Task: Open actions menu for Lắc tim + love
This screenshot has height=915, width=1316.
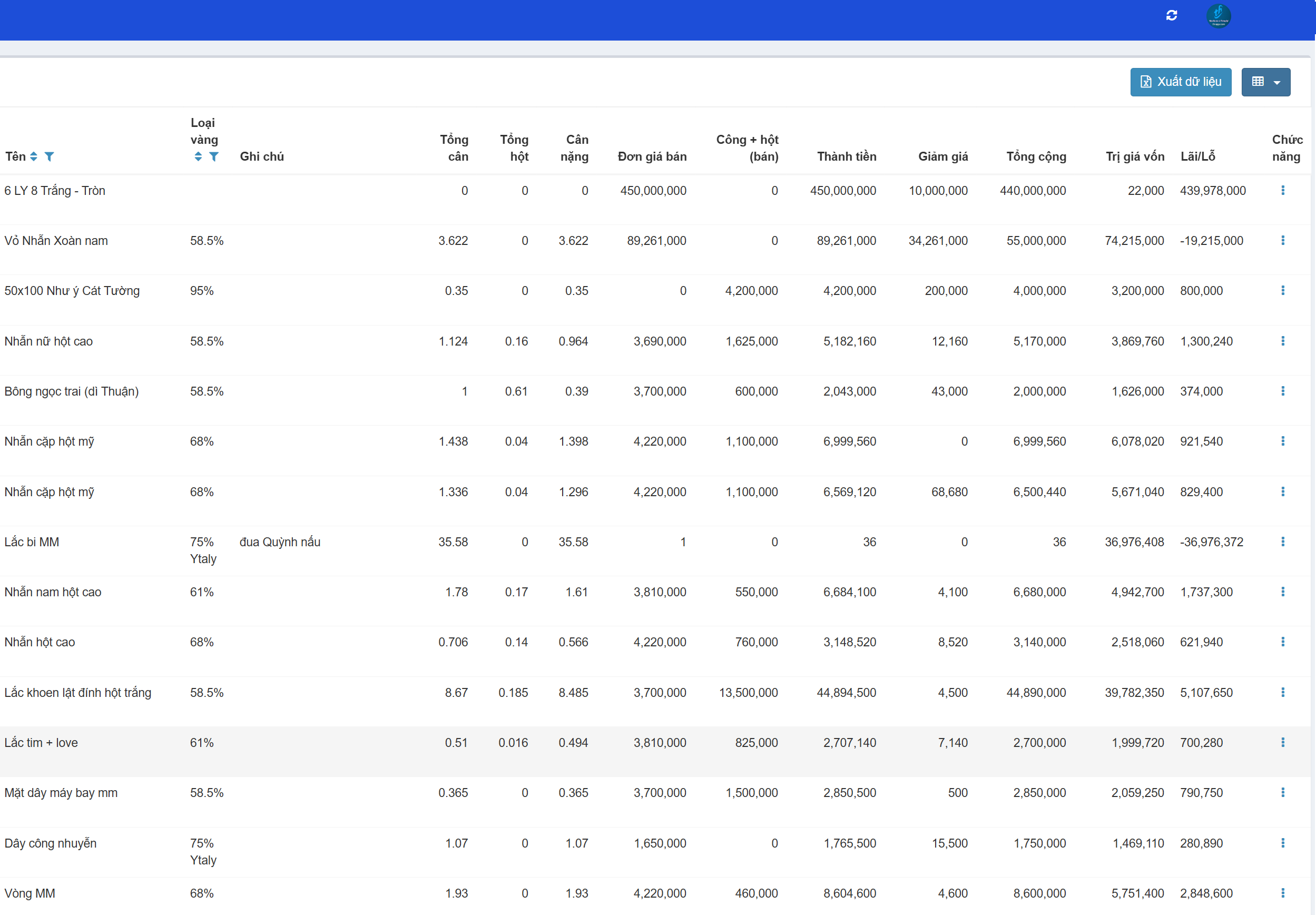Action: pyautogui.click(x=1283, y=743)
